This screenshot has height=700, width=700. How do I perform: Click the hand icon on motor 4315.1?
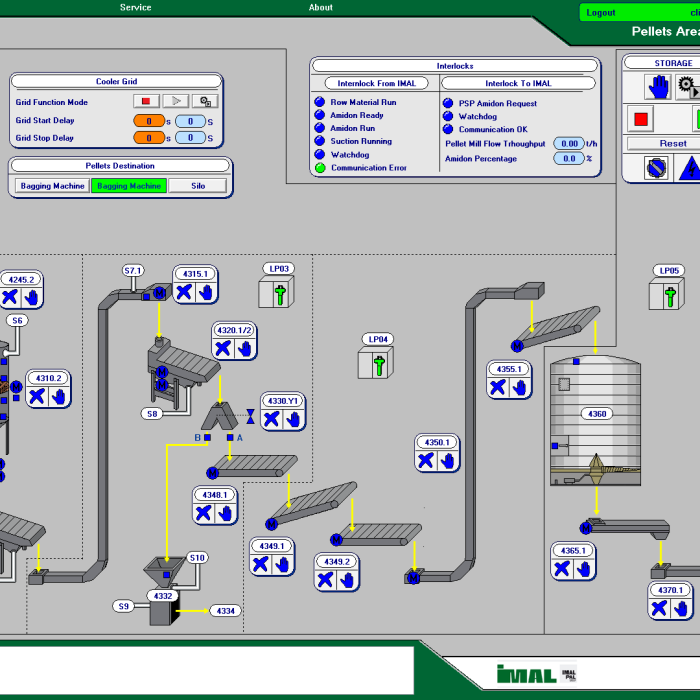click(206, 292)
